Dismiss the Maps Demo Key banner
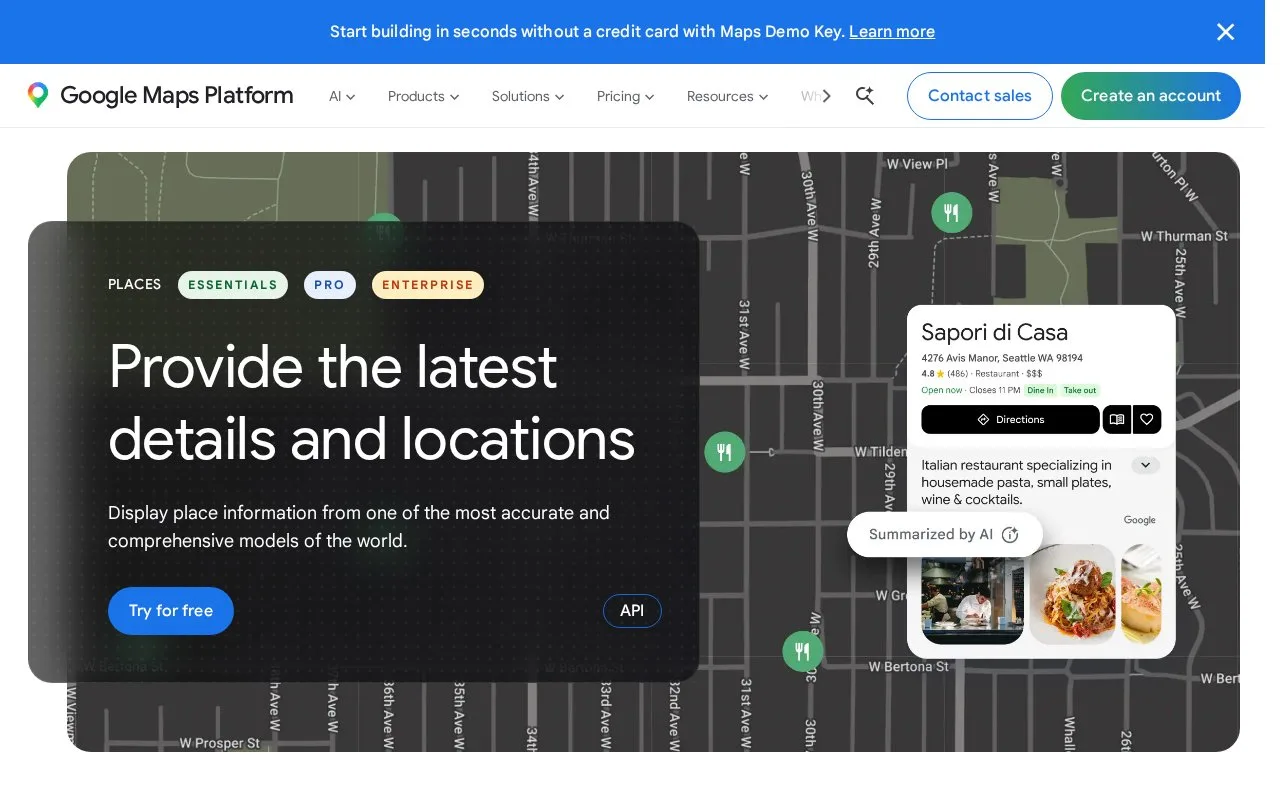 (1225, 32)
